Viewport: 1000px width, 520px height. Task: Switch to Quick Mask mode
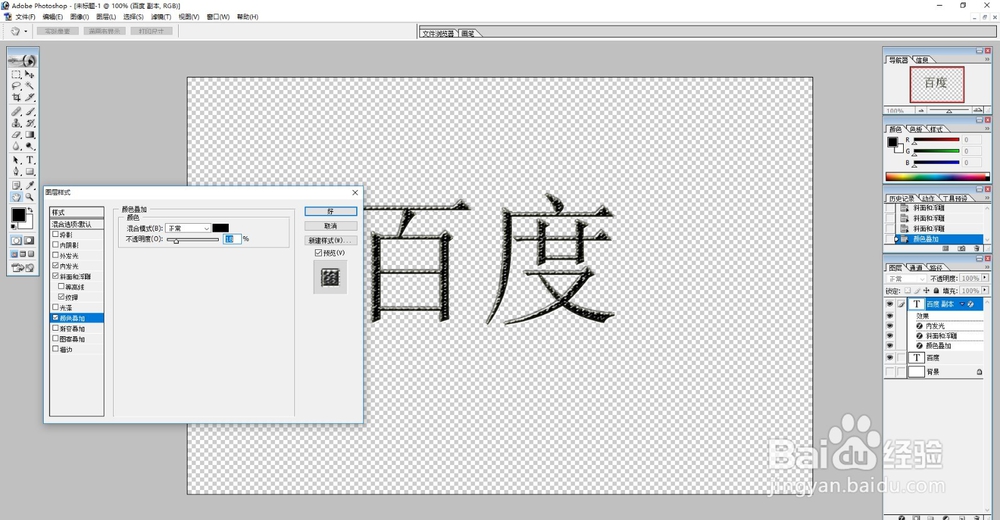click(x=29, y=241)
